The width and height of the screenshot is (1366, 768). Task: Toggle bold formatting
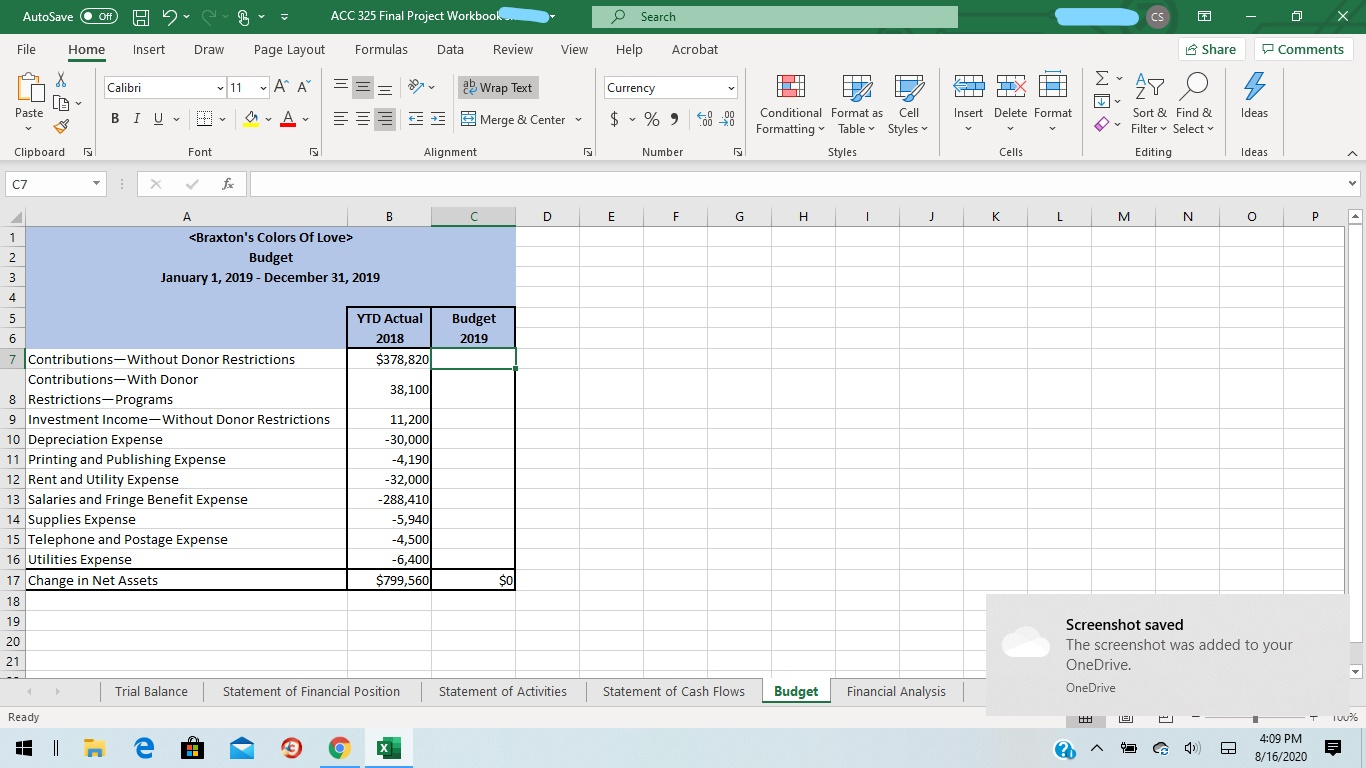[113, 118]
